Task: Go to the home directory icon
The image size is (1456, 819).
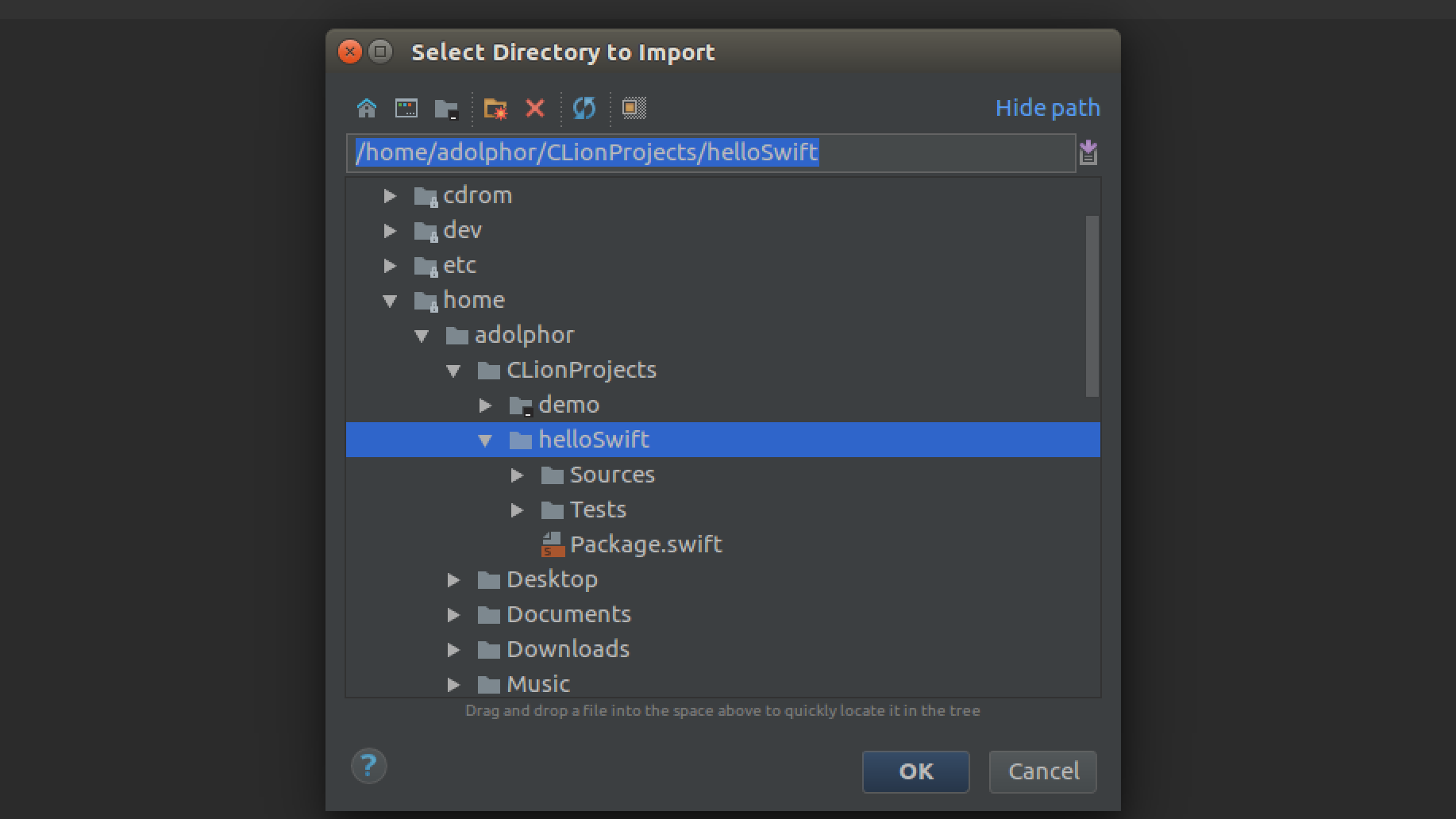Action: coord(367,108)
